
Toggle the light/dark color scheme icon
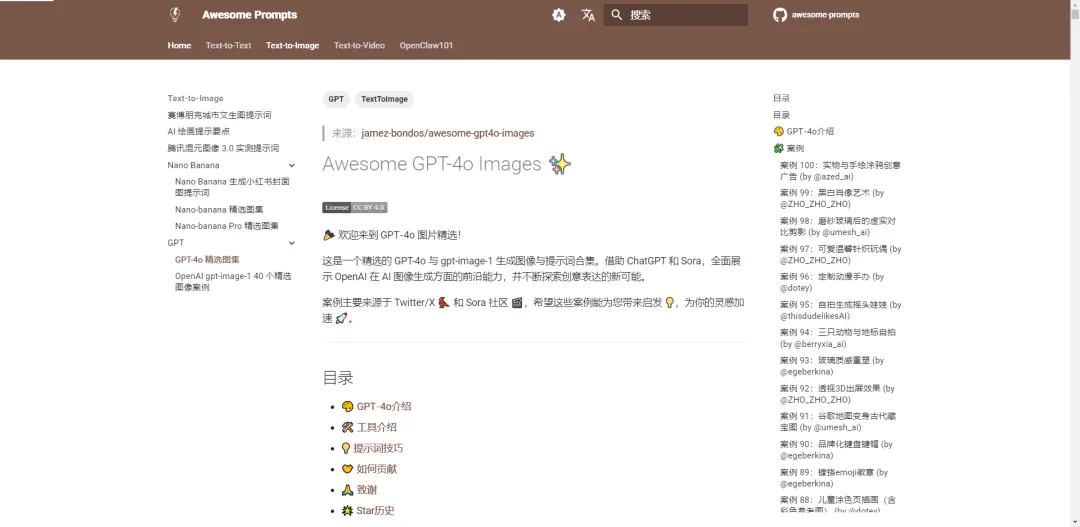(559, 15)
